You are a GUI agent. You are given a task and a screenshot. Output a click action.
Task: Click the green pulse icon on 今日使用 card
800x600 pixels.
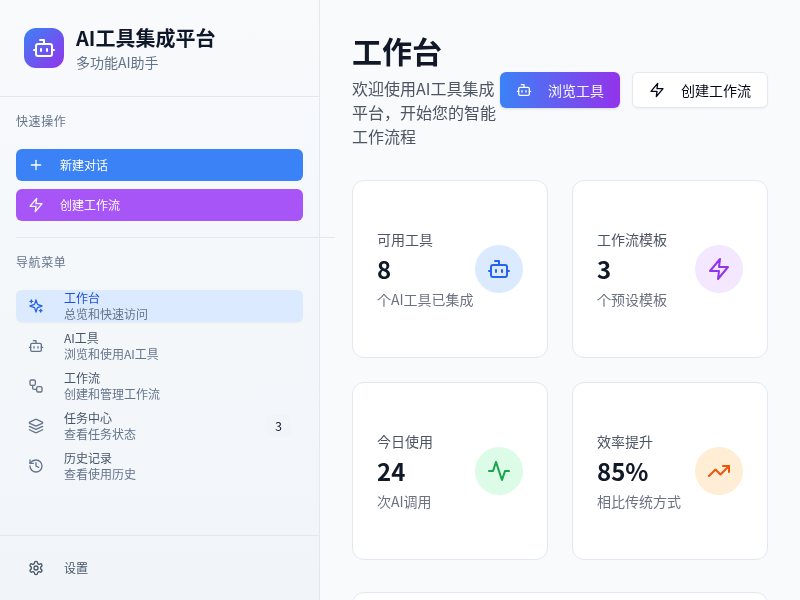click(x=499, y=471)
